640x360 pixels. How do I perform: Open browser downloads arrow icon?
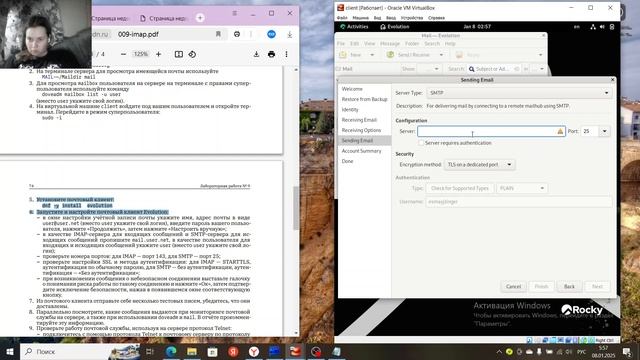pos(289,34)
